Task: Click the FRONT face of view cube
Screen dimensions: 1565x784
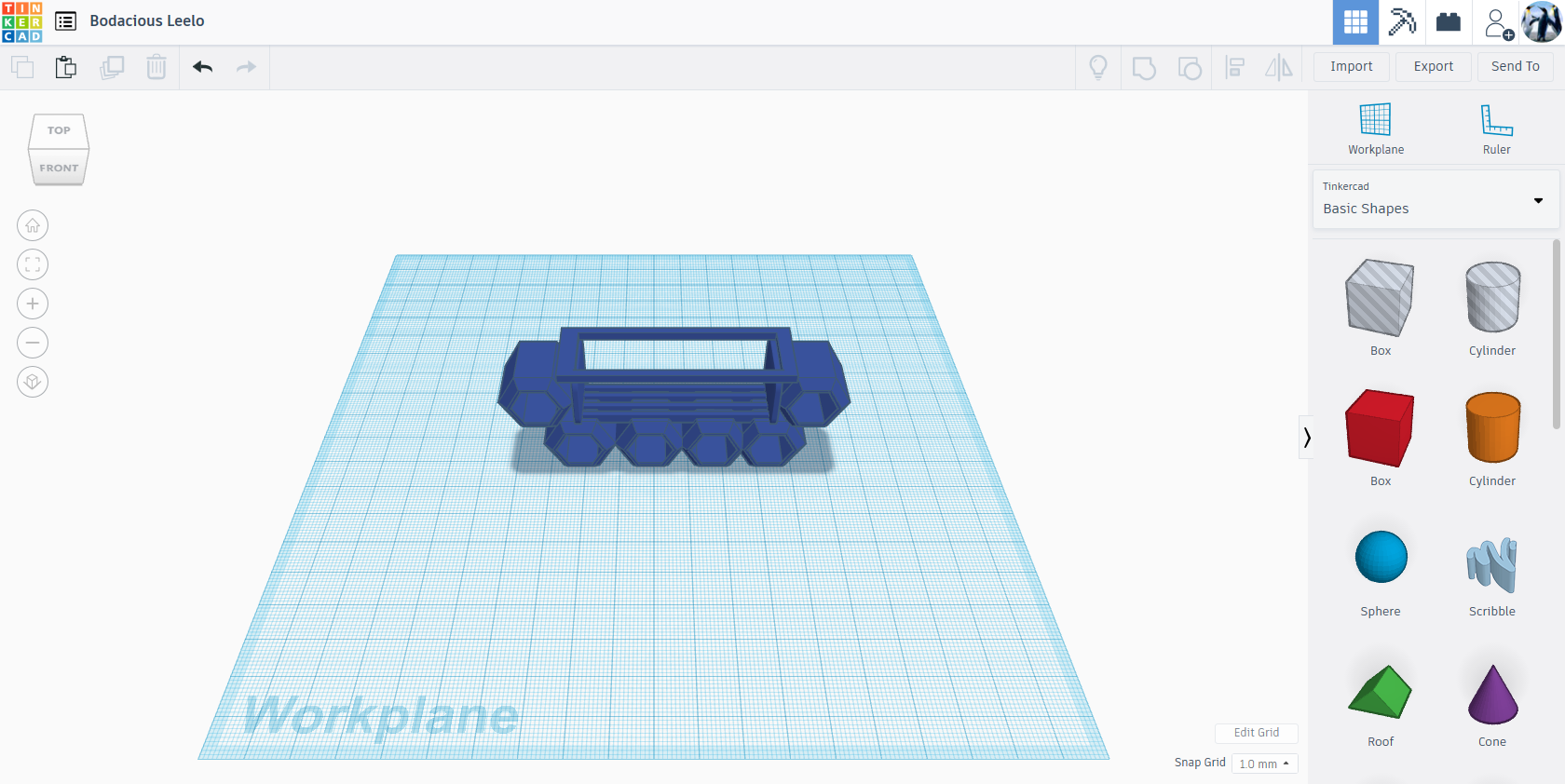Action: (59, 168)
